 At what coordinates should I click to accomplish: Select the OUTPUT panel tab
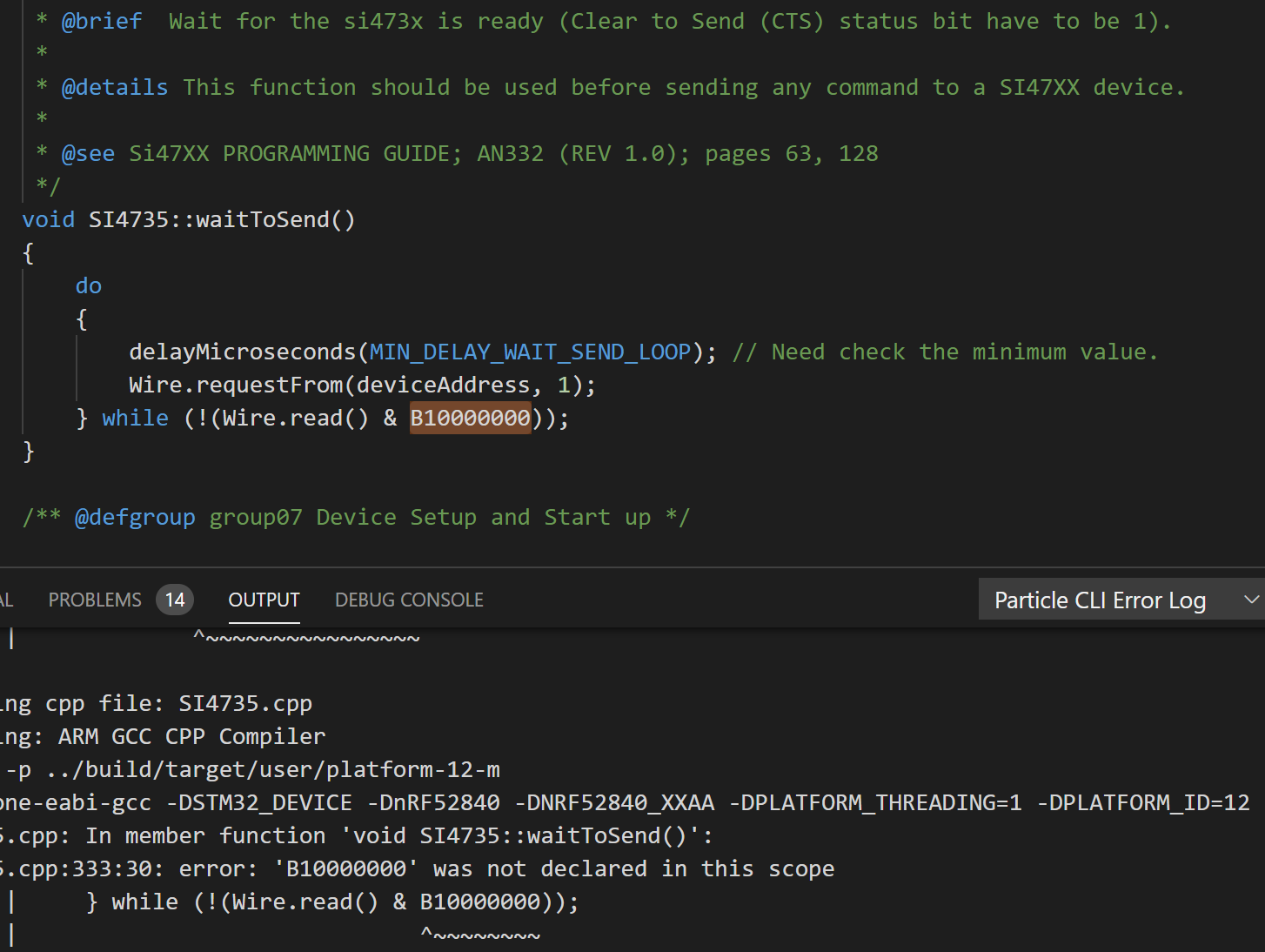pos(264,600)
